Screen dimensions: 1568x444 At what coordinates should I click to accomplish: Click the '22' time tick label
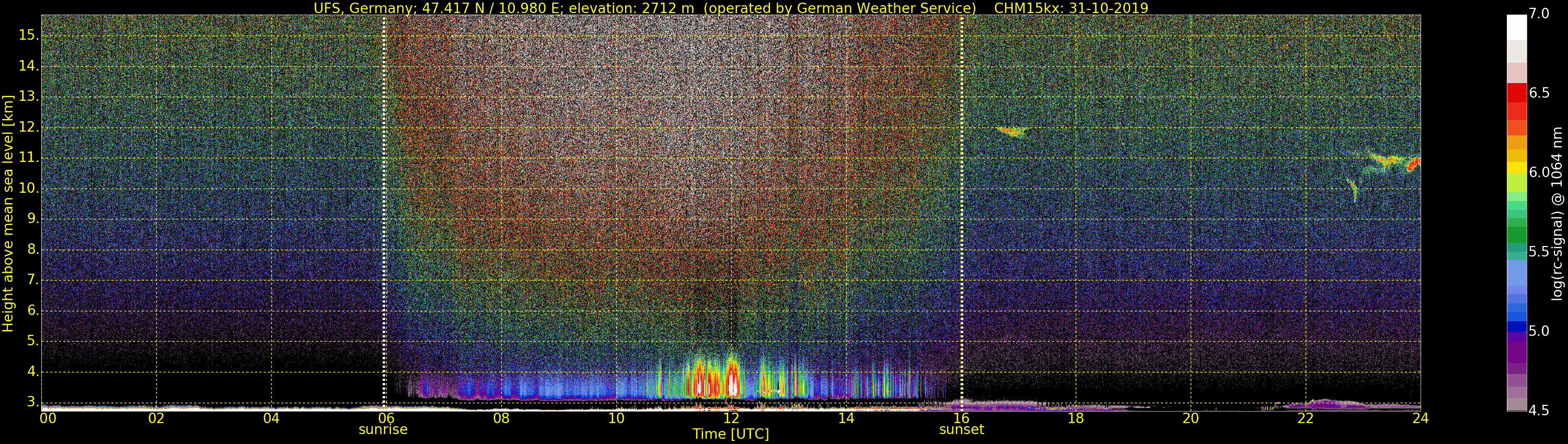tap(1306, 418)
